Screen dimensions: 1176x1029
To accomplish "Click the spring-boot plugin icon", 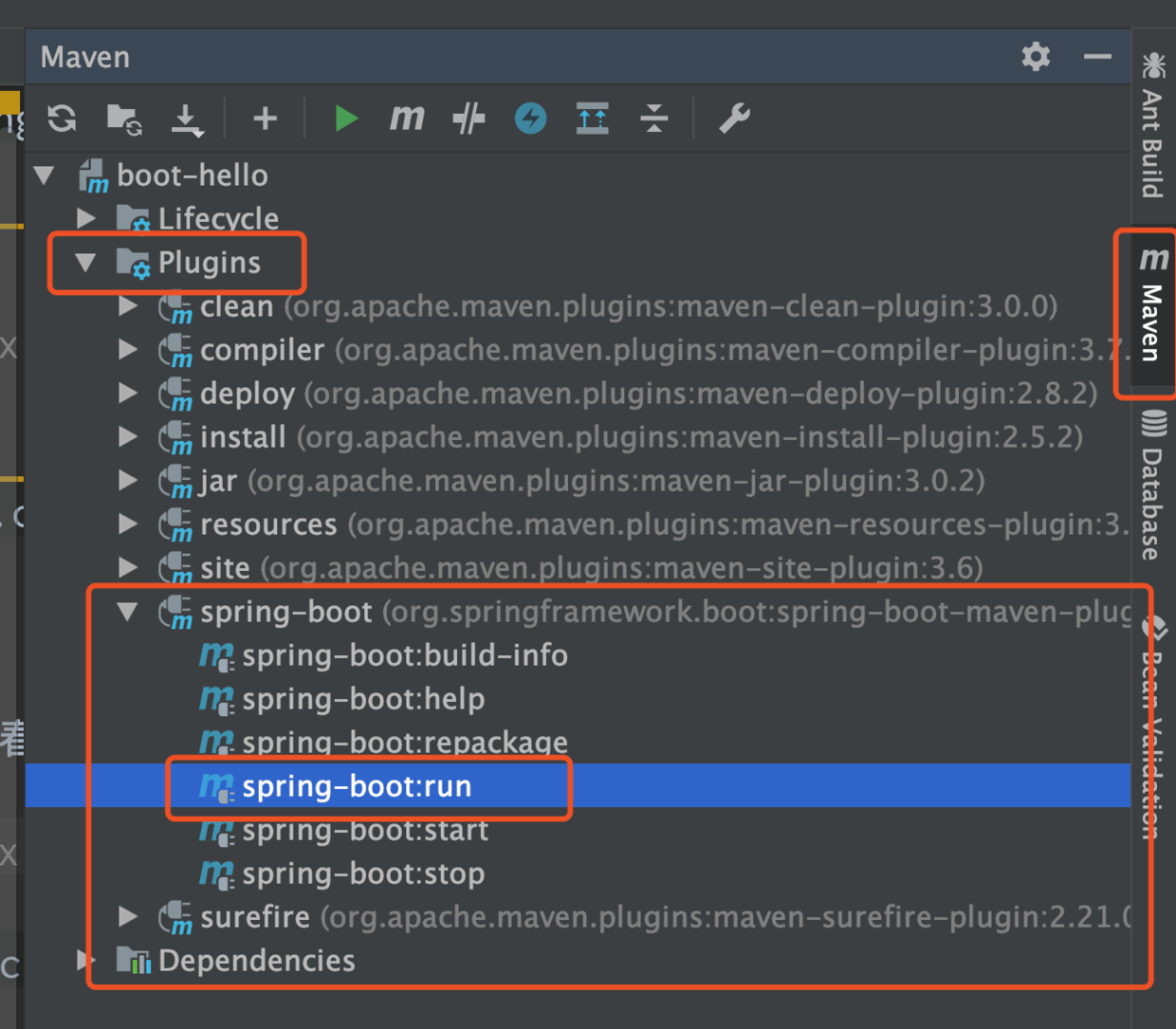I will (175, 613).
